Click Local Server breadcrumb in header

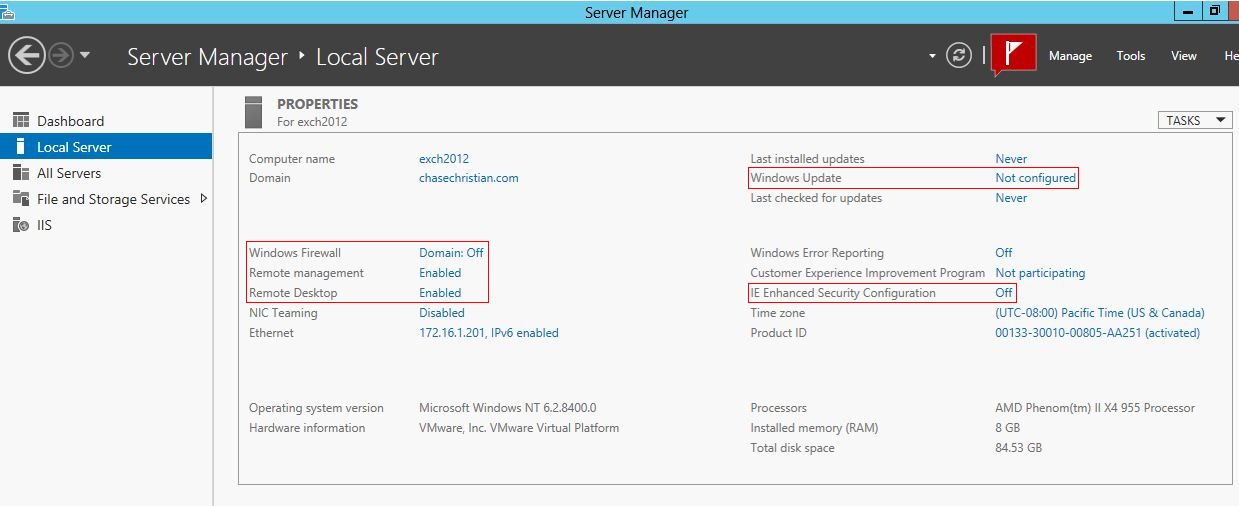377,57
